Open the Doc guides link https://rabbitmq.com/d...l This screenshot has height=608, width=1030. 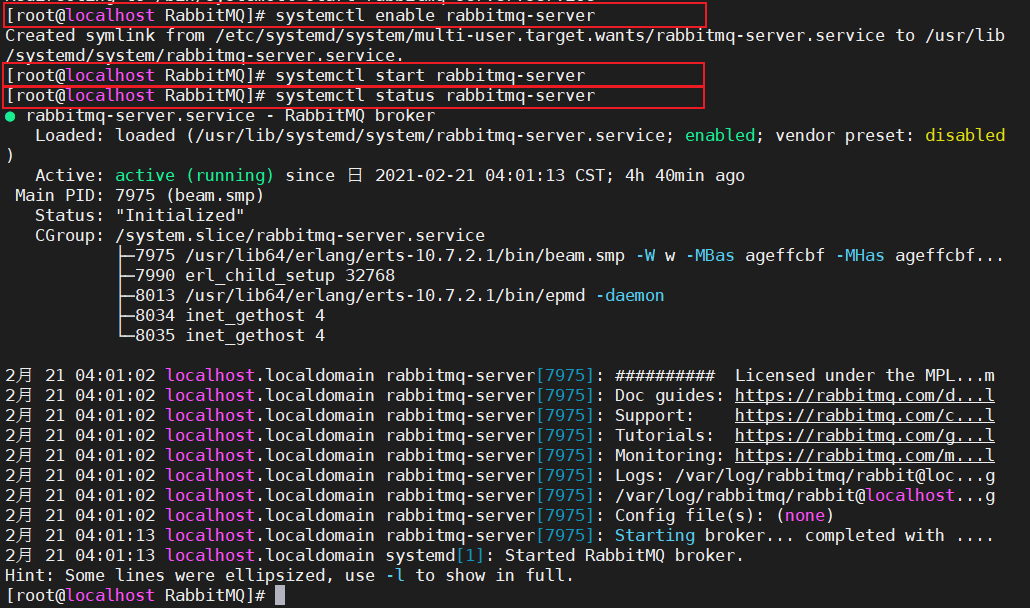click(864, 395)
